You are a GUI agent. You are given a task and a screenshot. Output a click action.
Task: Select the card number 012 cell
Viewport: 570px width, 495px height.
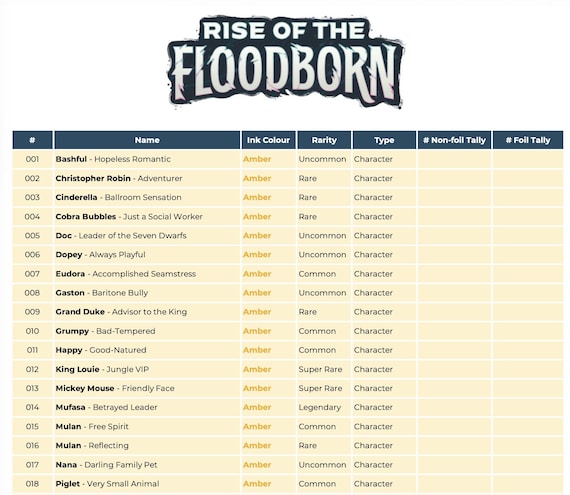coord(32,369)
